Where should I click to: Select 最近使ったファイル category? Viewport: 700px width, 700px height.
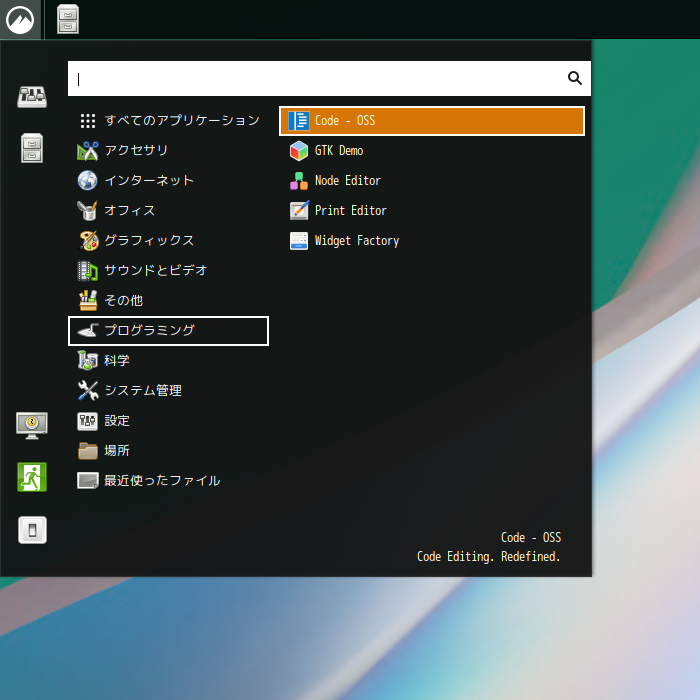(x=168, y=481)
